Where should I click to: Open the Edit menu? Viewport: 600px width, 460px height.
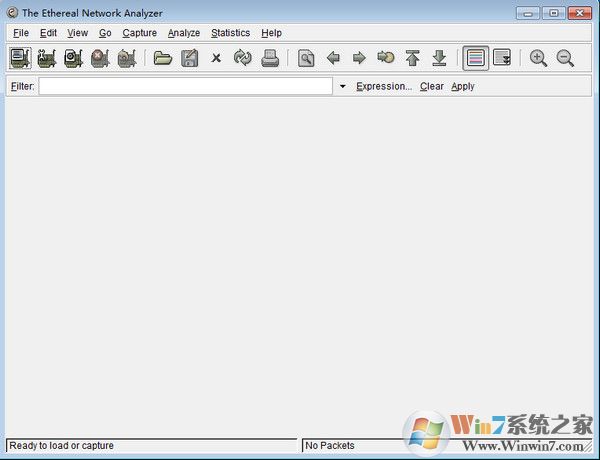pyautogui.click(x=48, y=33)
